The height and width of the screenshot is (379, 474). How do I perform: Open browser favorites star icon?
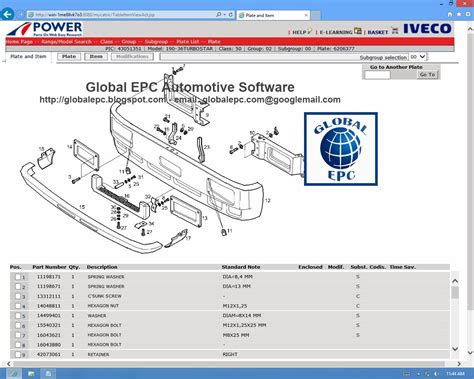pyautogui.click(x=459, y=14)
